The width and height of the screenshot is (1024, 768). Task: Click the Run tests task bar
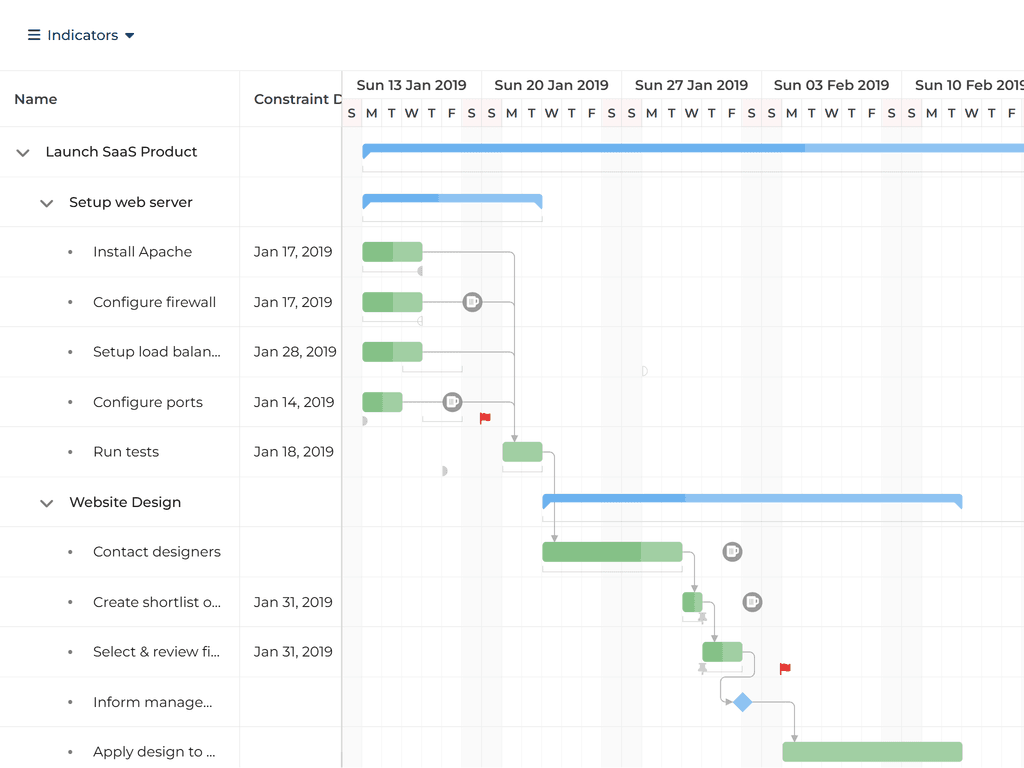click(522, 452)
